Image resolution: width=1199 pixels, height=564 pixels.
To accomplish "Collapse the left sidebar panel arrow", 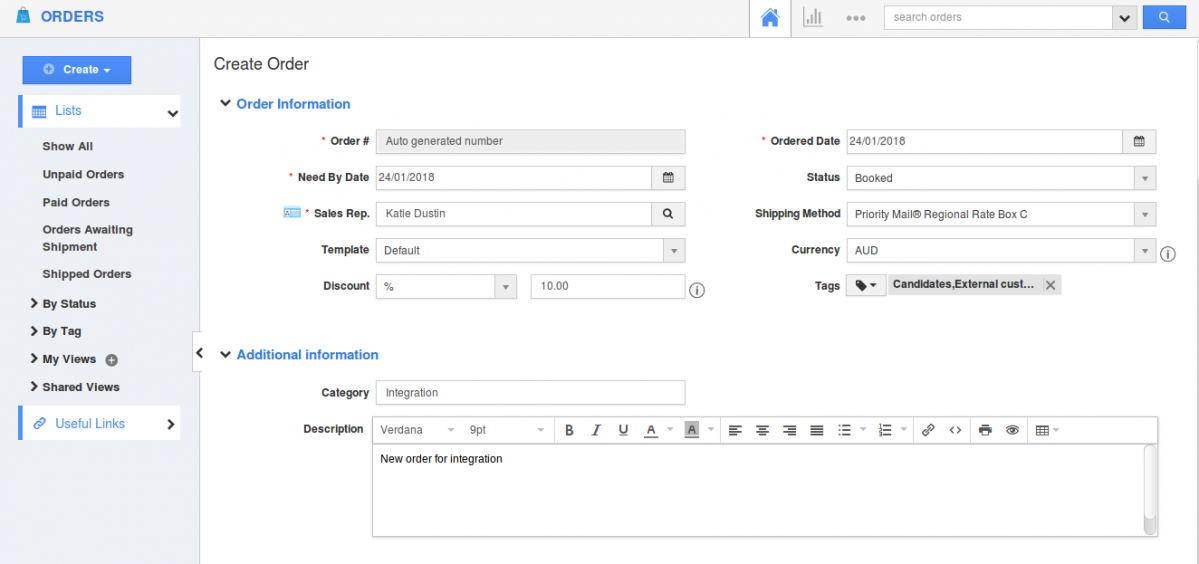I will click(x=198, y=352).
